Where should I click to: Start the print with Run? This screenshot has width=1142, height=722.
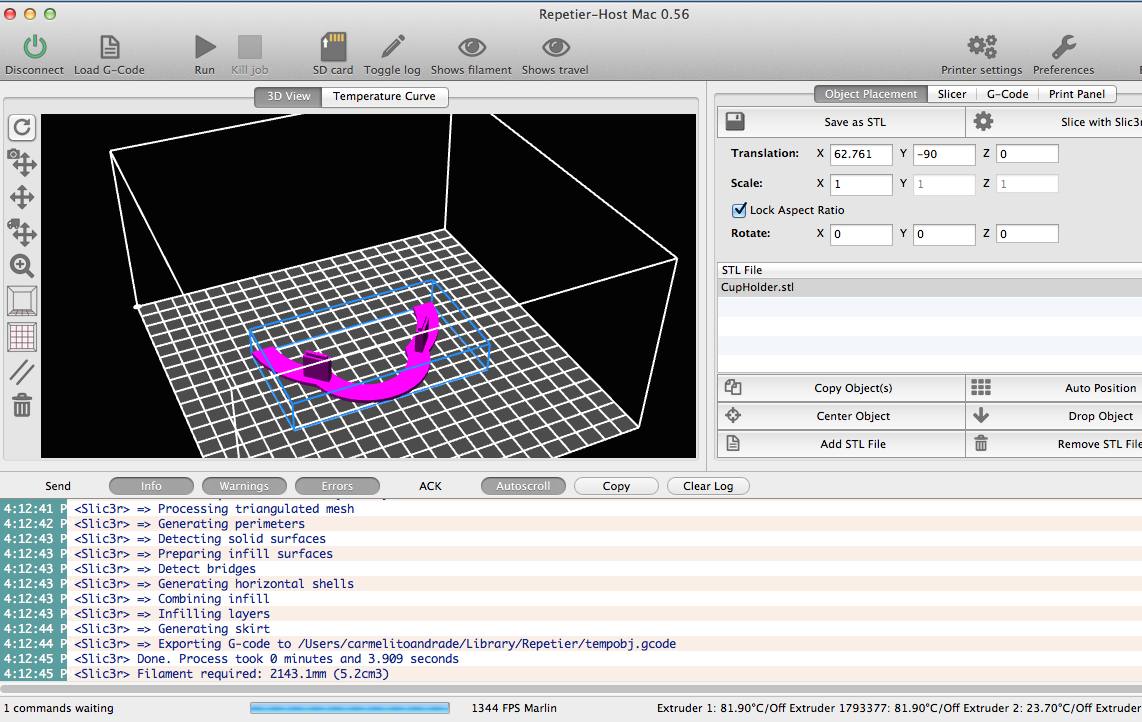click(205, 55)
